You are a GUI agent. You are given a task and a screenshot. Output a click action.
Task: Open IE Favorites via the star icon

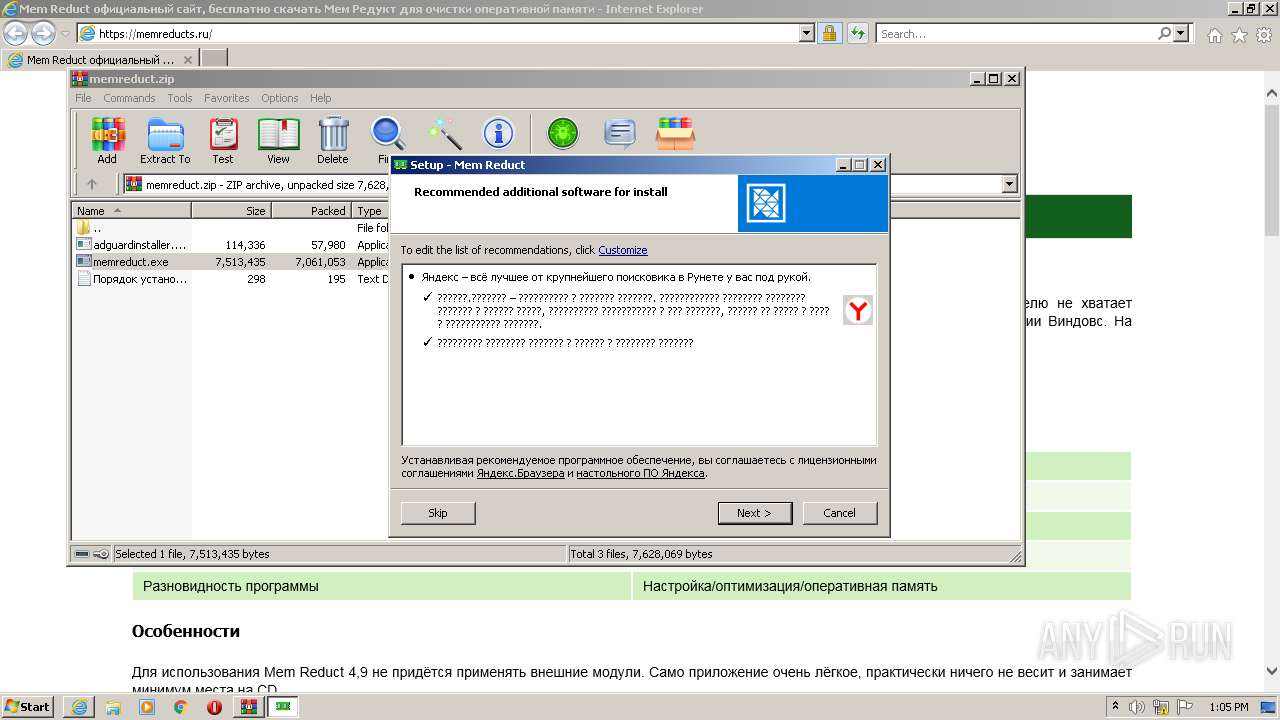(1239, 35)
